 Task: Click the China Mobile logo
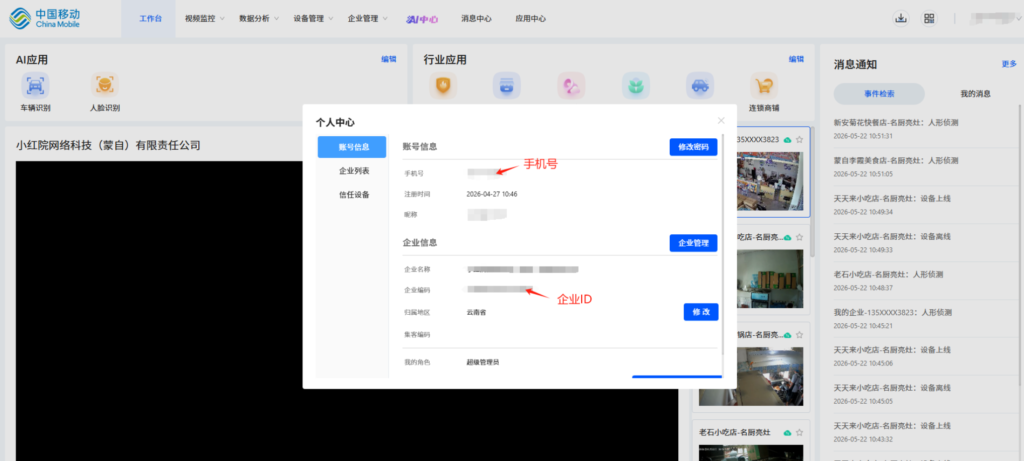45,18
